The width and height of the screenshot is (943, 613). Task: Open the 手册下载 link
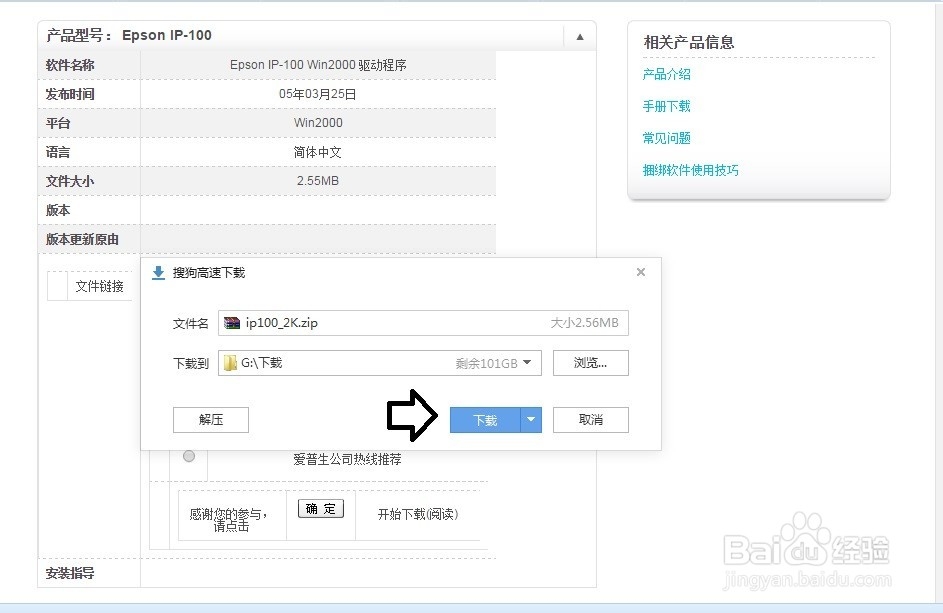(x=666, y=106)
